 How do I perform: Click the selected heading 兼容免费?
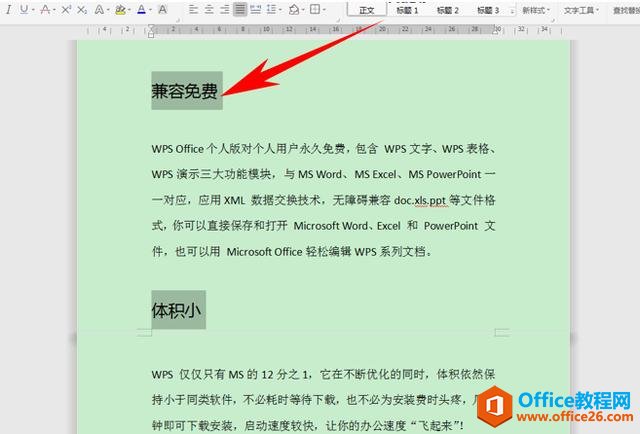[x=184, y=91]
